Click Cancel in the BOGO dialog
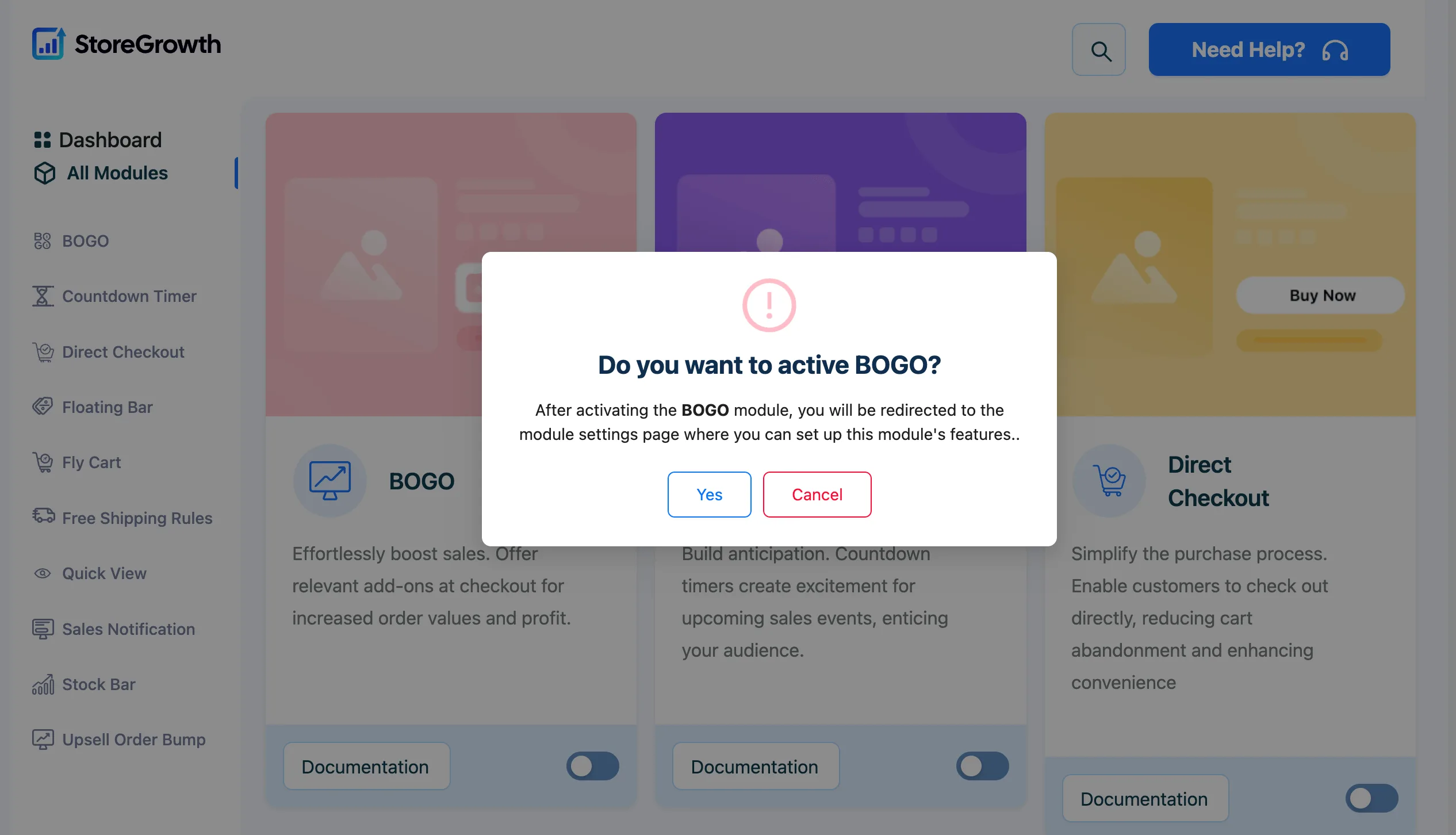Viewport: 1456px width, 835px height. [x=817, y=495]
